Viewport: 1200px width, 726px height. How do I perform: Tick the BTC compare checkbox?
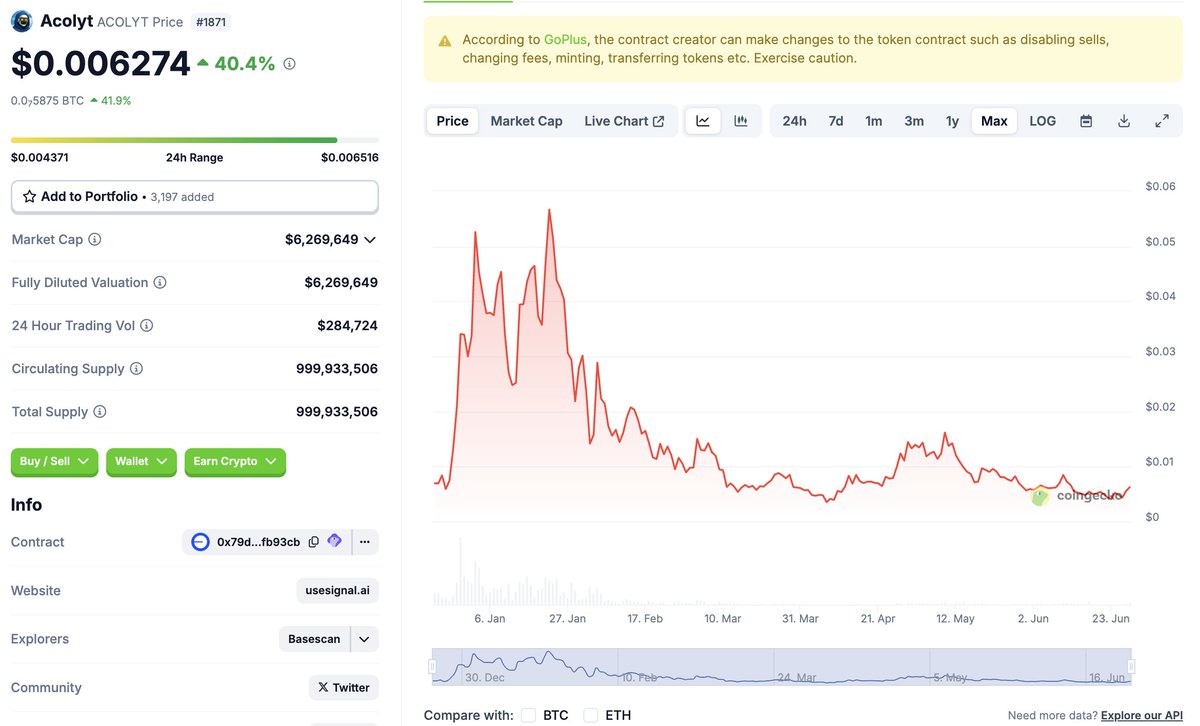tap(528, 715)
